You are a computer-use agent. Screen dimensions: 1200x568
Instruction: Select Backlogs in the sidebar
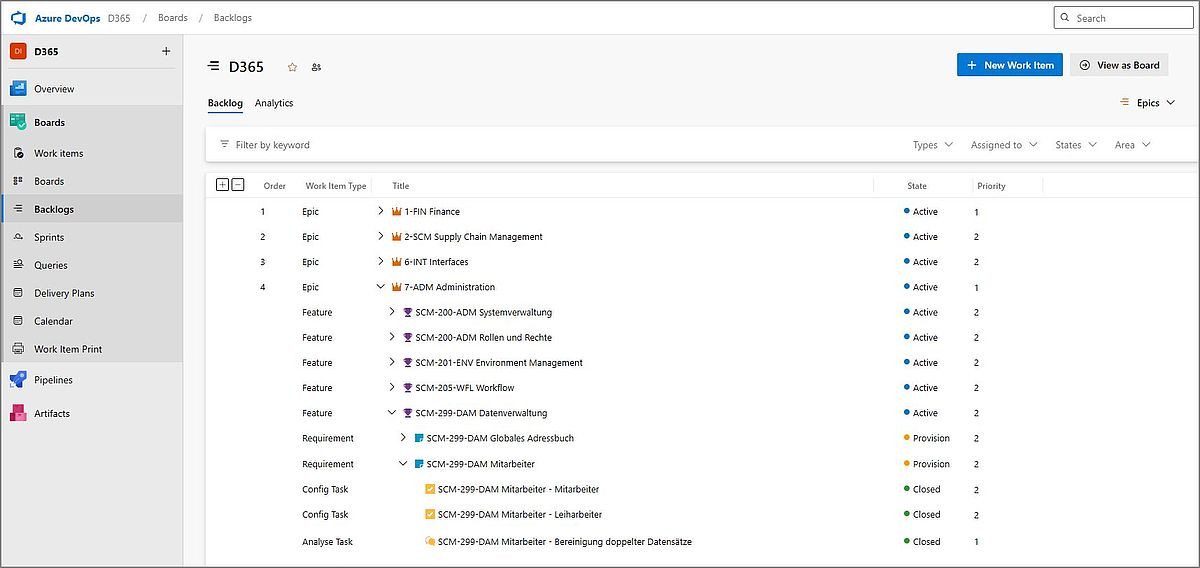54,209
